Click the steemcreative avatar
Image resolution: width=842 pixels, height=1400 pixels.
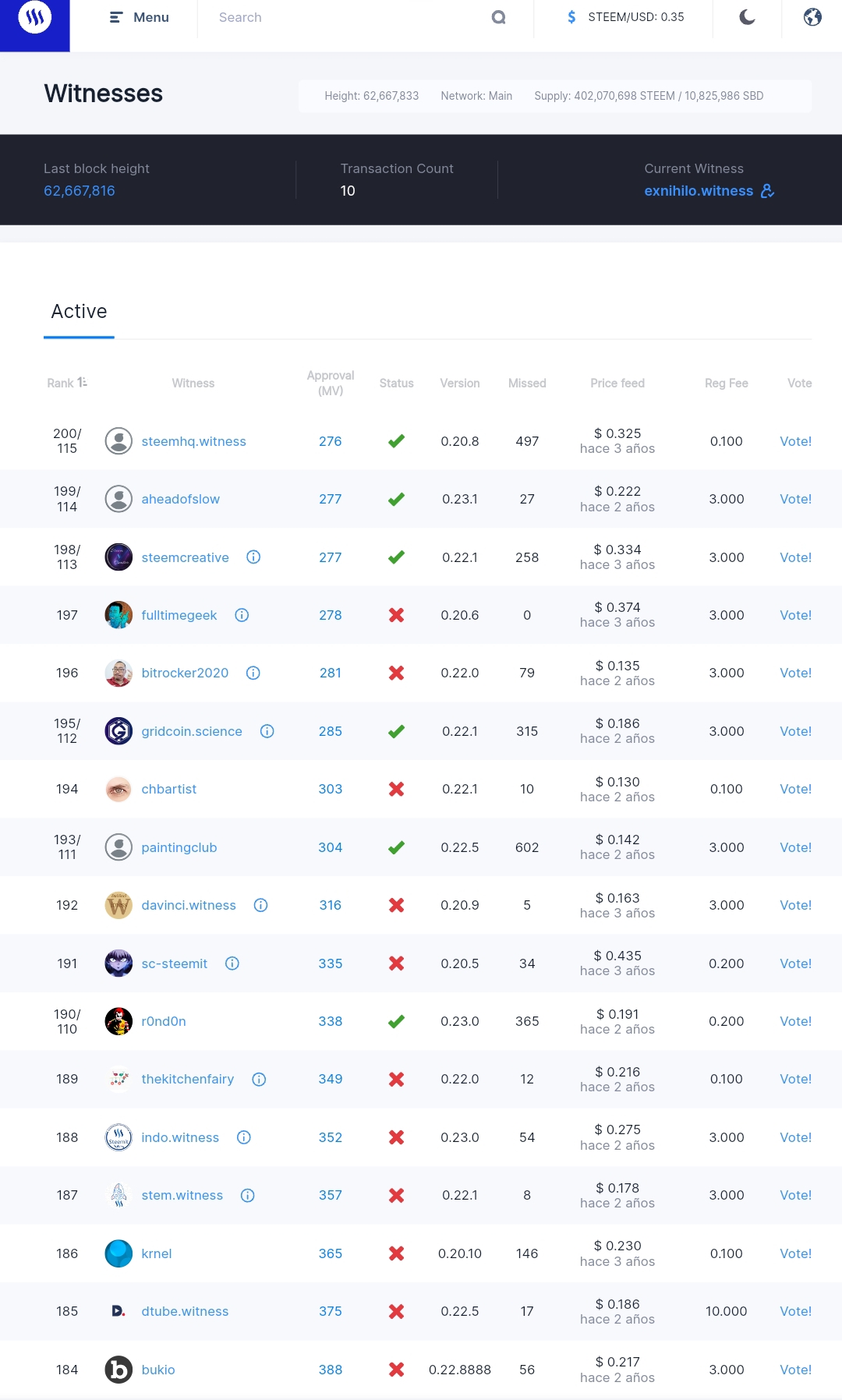[119, 557]
